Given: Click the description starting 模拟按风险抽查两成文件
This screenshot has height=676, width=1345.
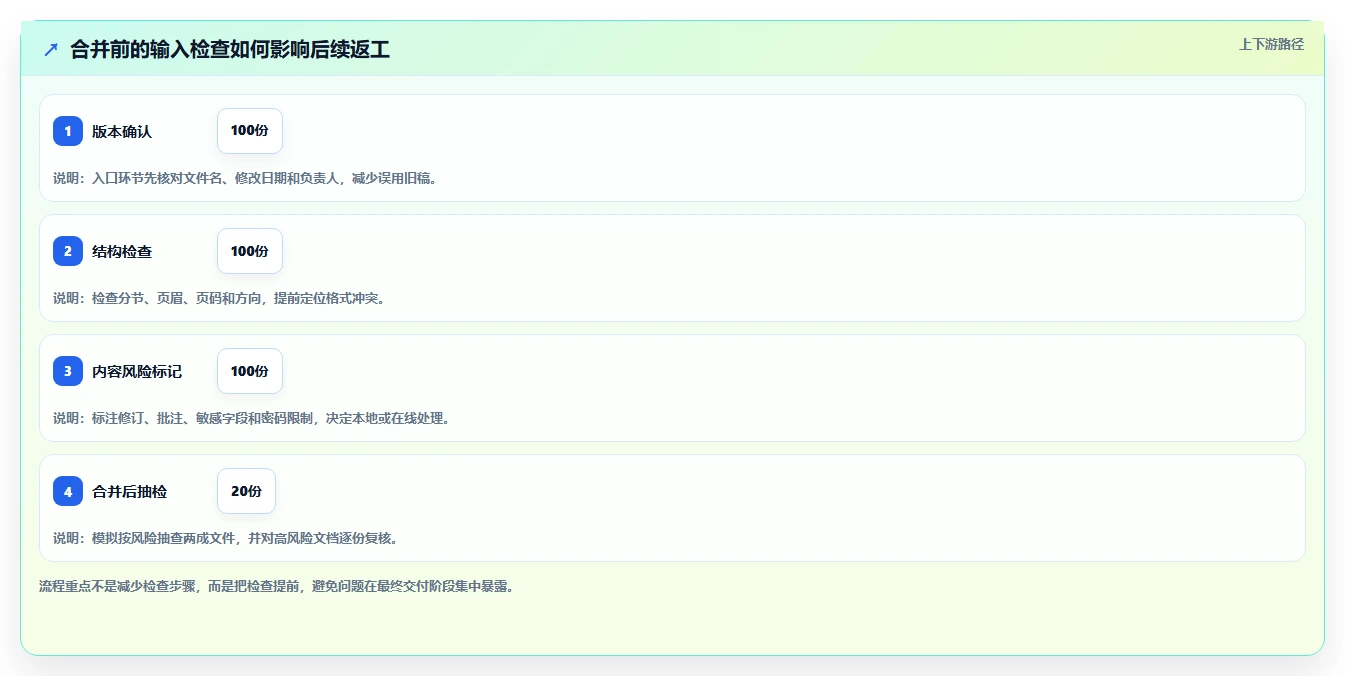Looking at the screenshot, I should point(226,538).
